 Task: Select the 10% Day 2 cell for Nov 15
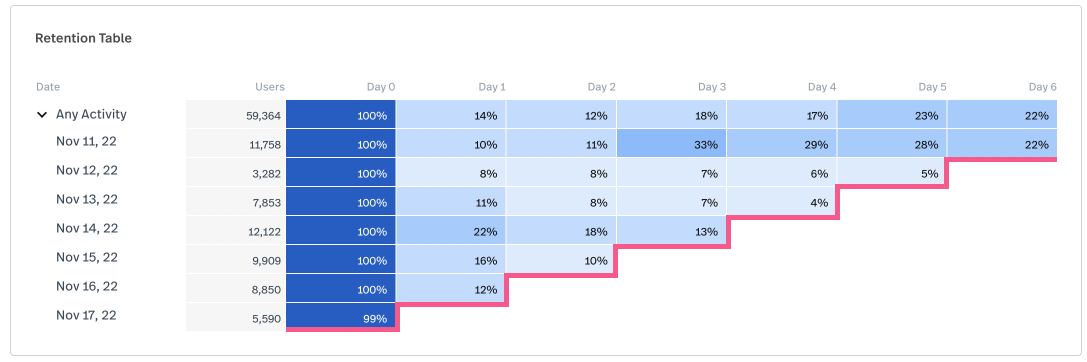pos(562,260)
